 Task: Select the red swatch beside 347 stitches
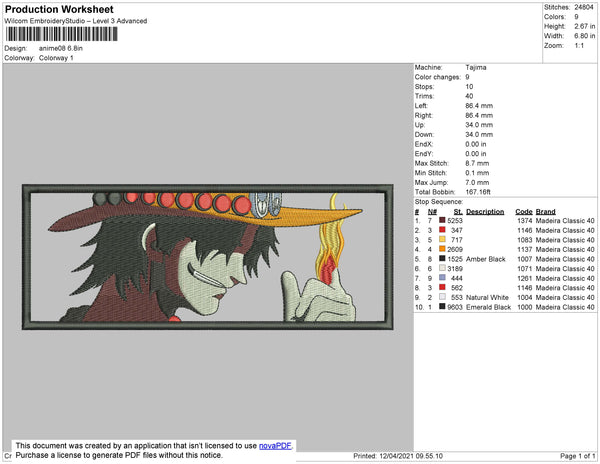click(442, 230)
